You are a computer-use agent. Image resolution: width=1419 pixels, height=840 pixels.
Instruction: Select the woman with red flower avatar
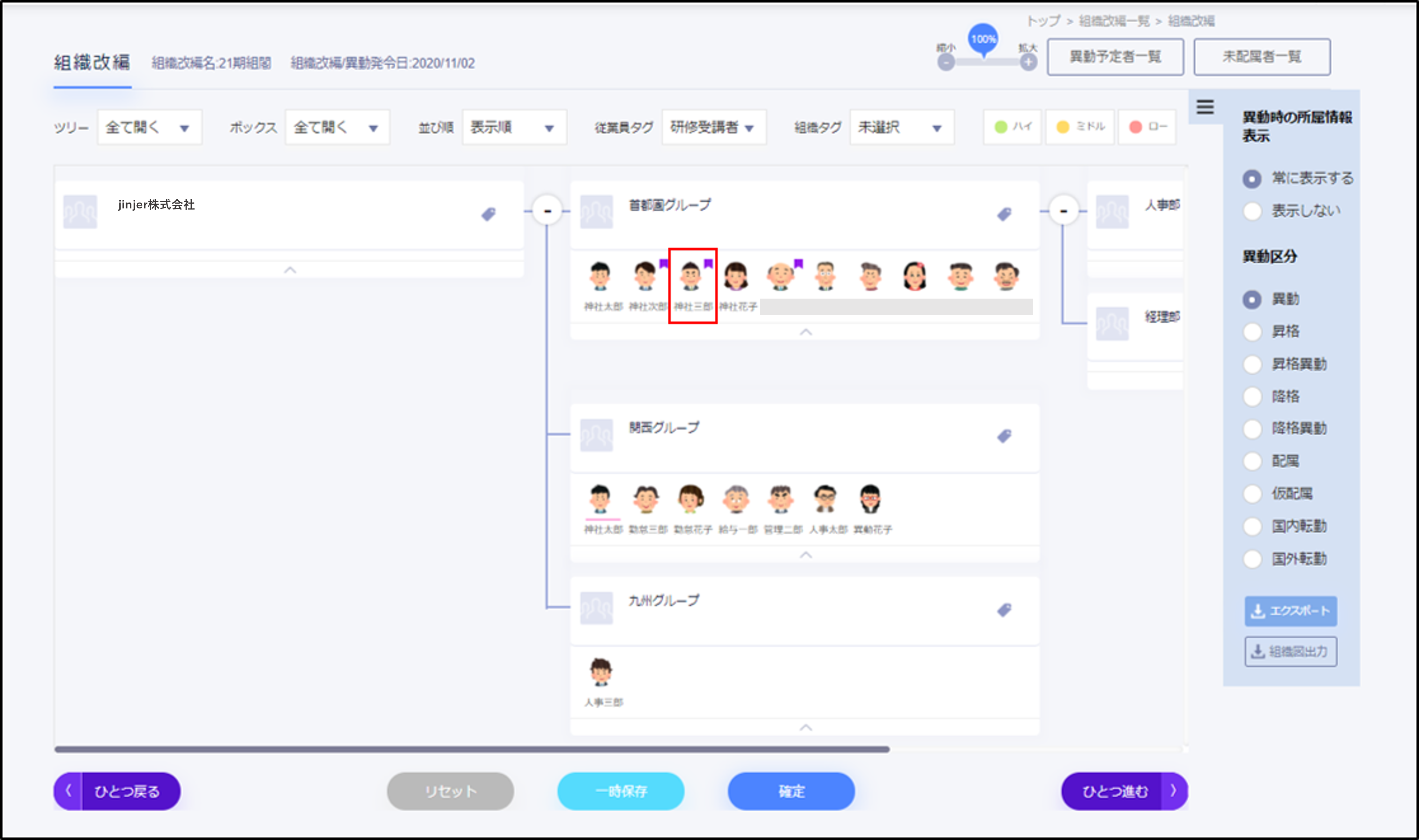pyautogui.click(x=915, y=276)
